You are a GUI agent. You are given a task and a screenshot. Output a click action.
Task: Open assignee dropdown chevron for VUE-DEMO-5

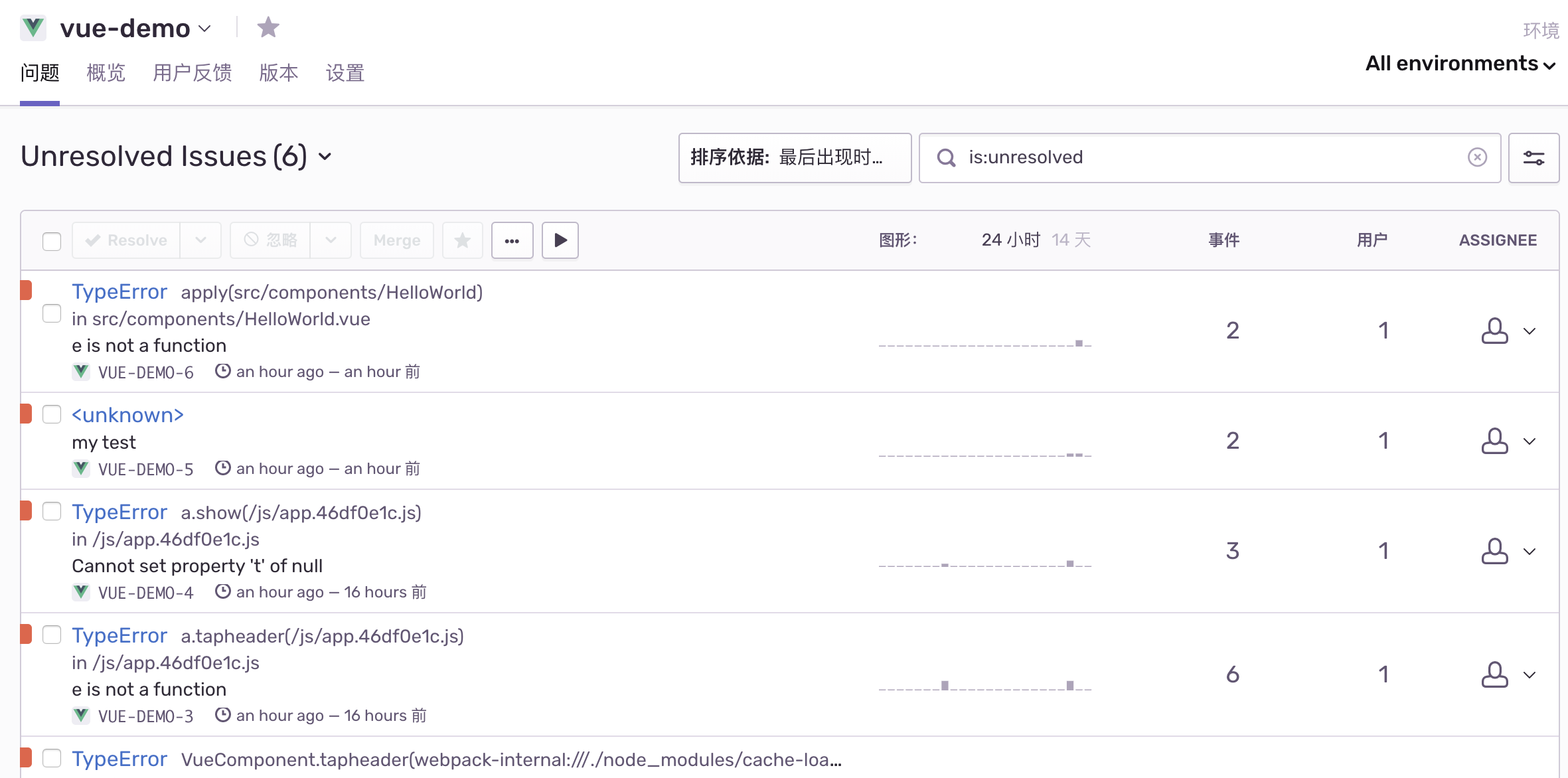coord(1530,441)
